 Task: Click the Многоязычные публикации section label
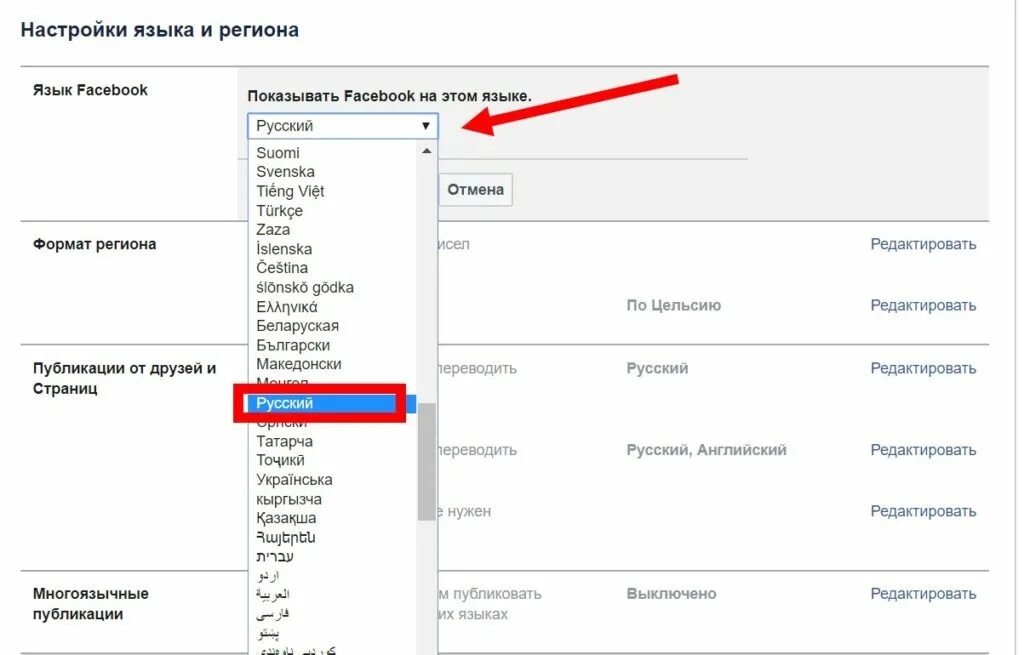(90, 603)
